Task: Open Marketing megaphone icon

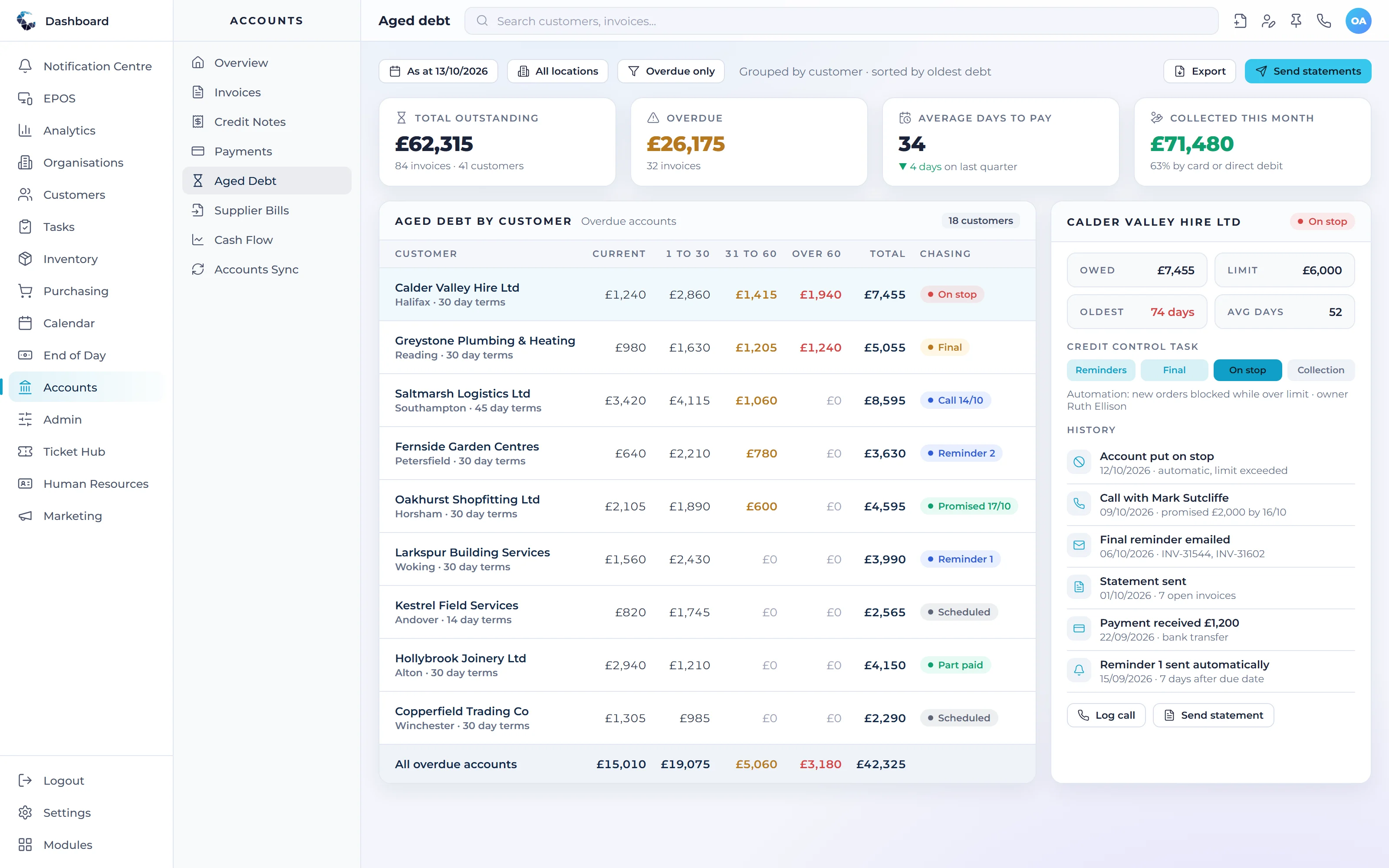Action: click(x=25, y=516)
